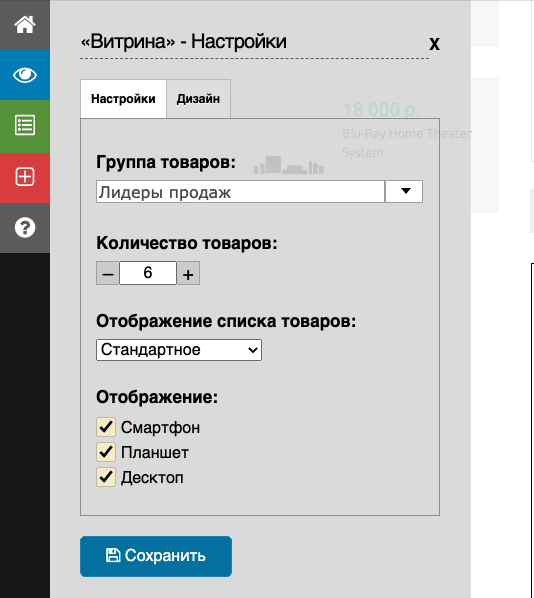Click the Лидеры продаж combo box field

pyautogui.click(x=240, y=191)
